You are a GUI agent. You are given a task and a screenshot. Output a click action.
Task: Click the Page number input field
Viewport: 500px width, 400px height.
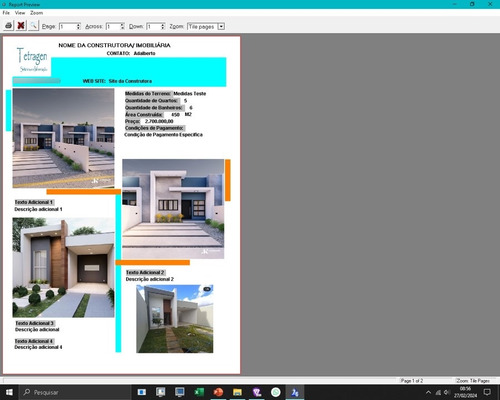68,26
